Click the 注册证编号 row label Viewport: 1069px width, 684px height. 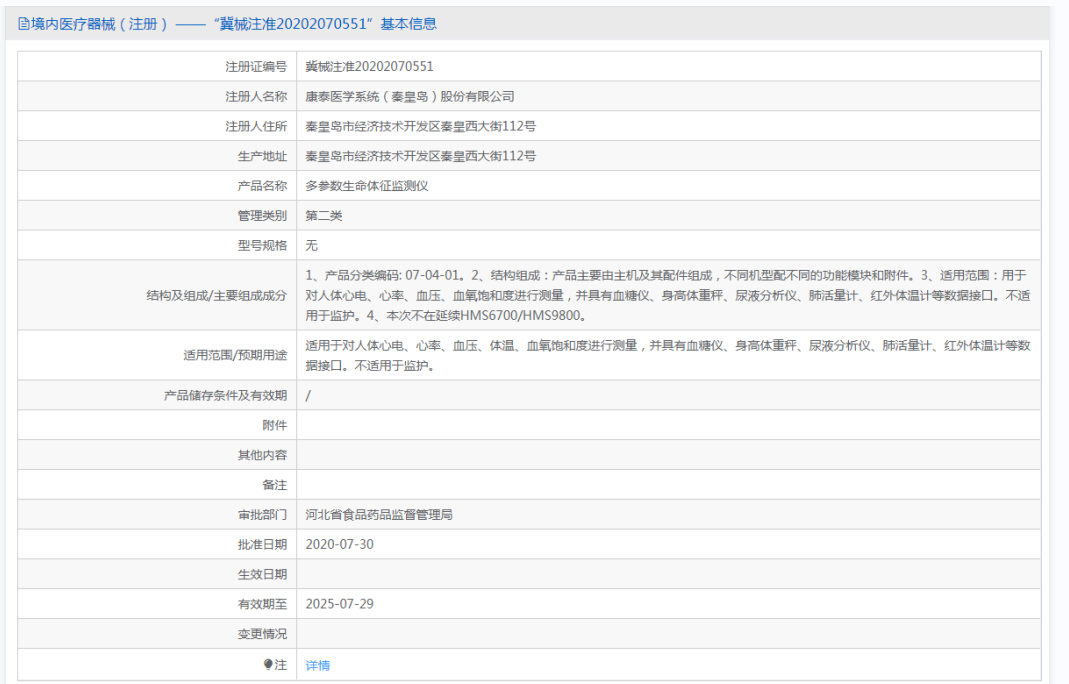coord(256,67)
